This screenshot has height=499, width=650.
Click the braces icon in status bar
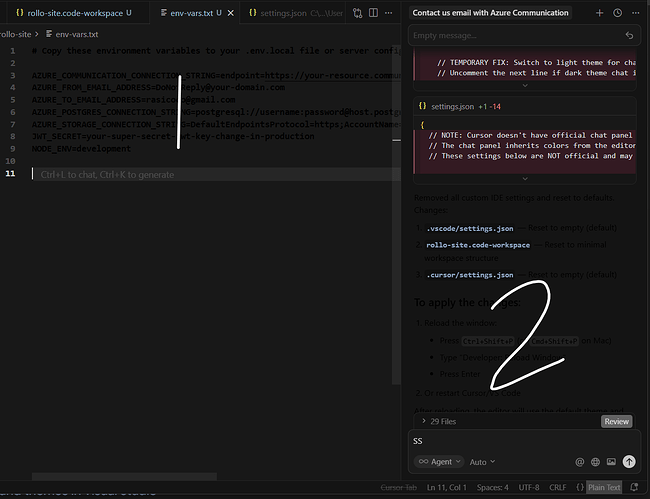pyautogui.click(x=580, y=487)
